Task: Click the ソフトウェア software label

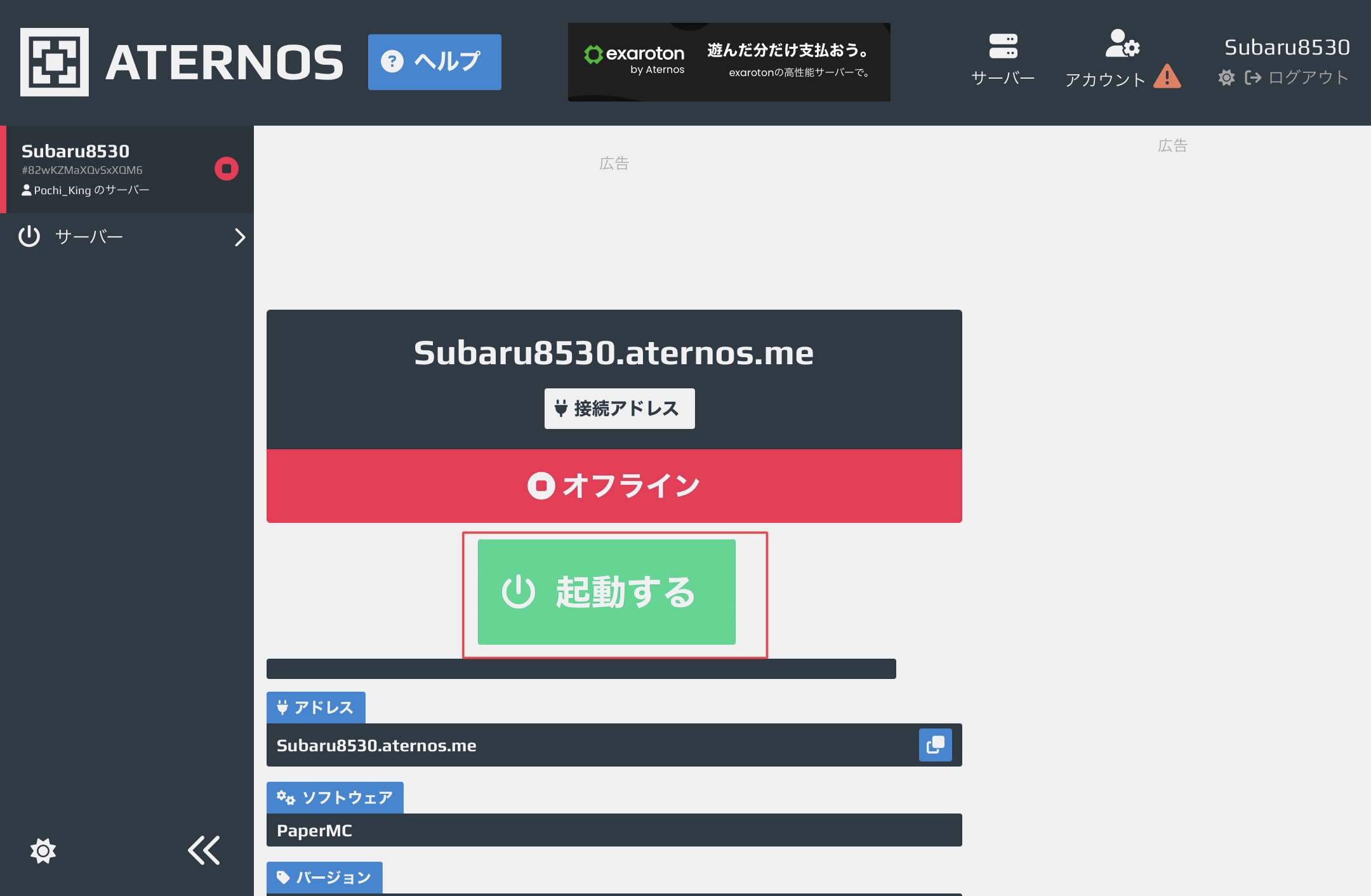Action: (x=335, y=798)
